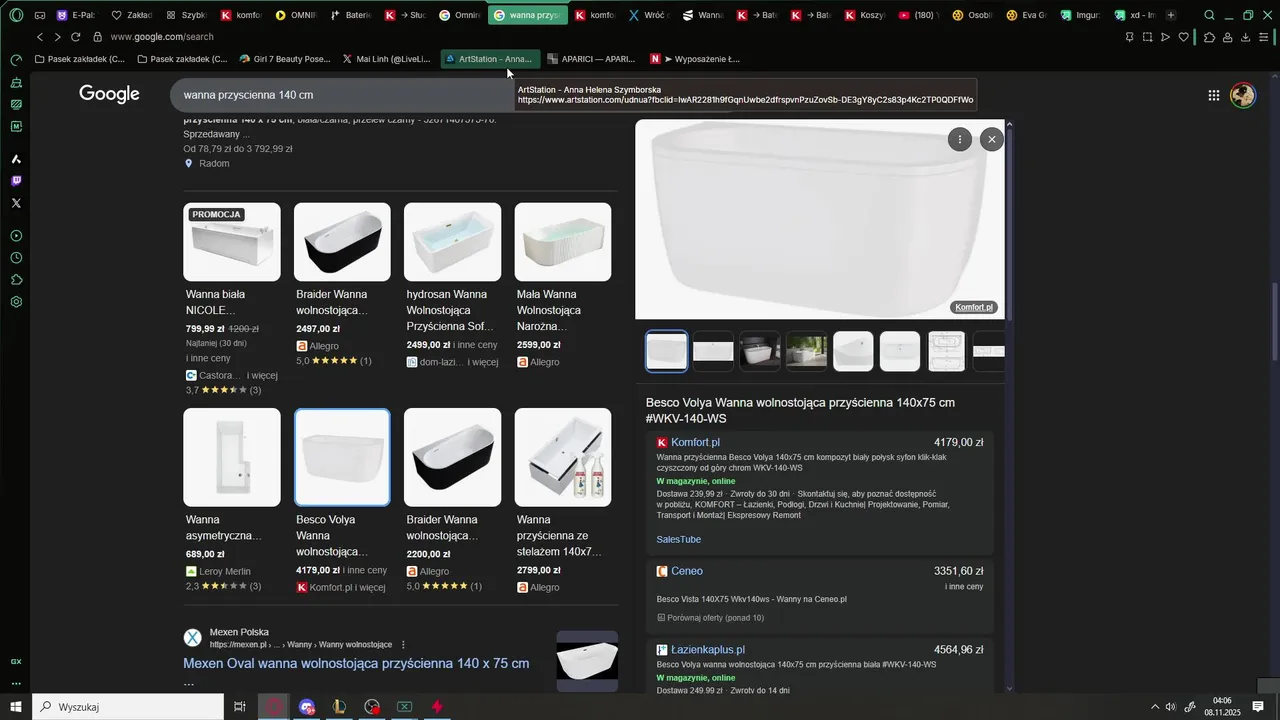Click Komfort.pl image source badge

tap(973, 307)
